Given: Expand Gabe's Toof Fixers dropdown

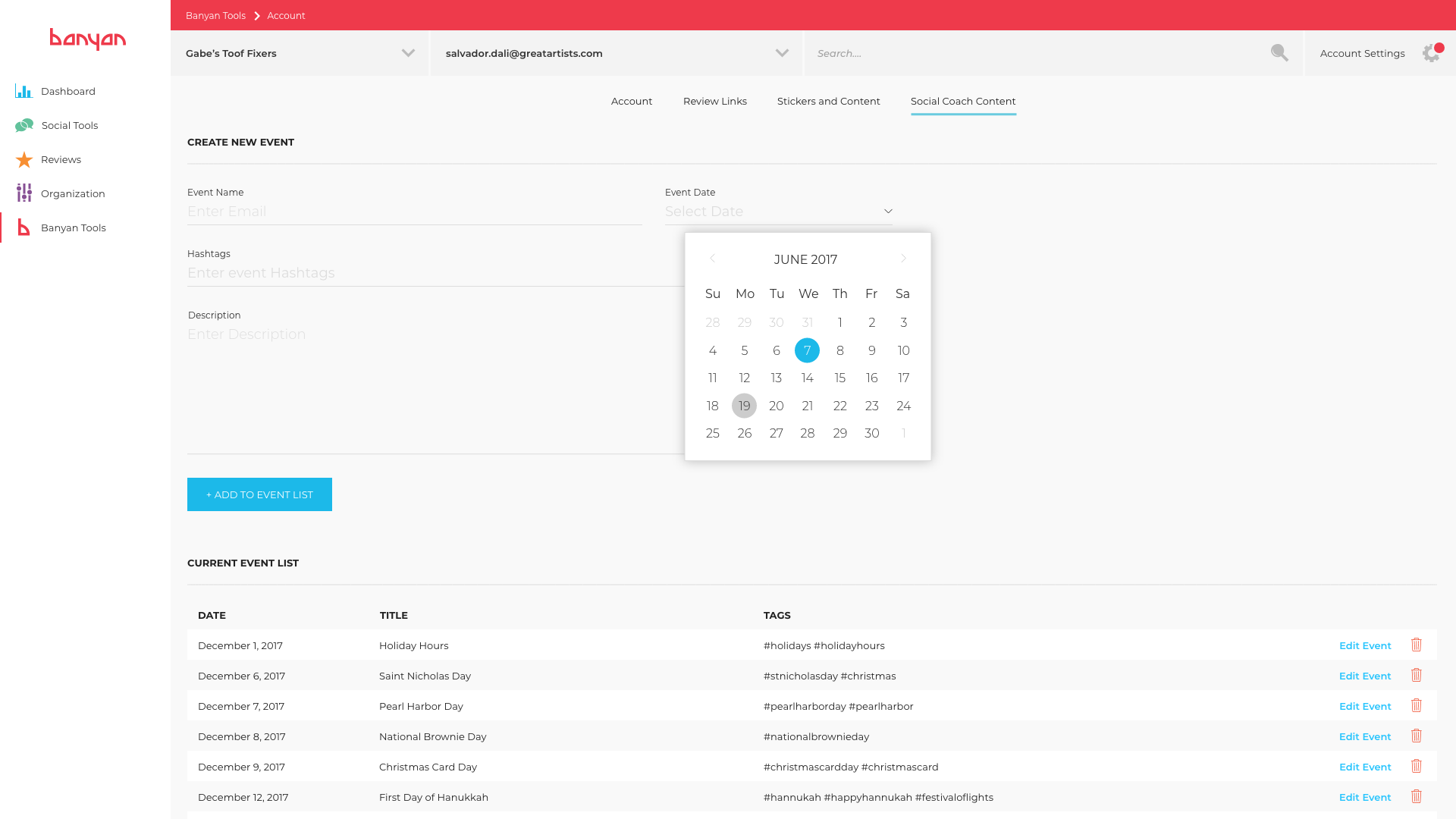Looking at the screenshot, I should (x=408, y=53).
